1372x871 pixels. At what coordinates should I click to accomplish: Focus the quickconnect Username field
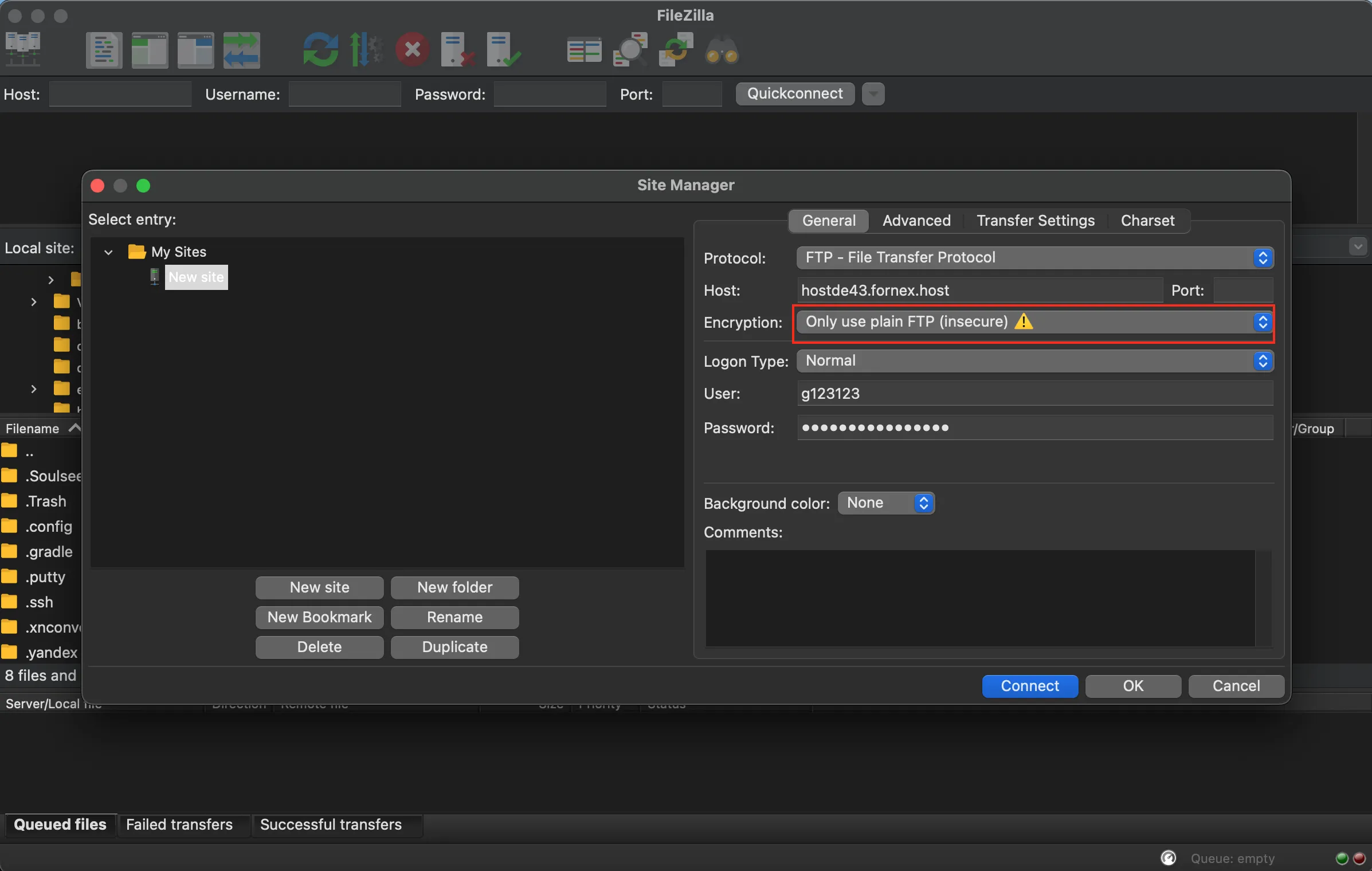(344, 94)
